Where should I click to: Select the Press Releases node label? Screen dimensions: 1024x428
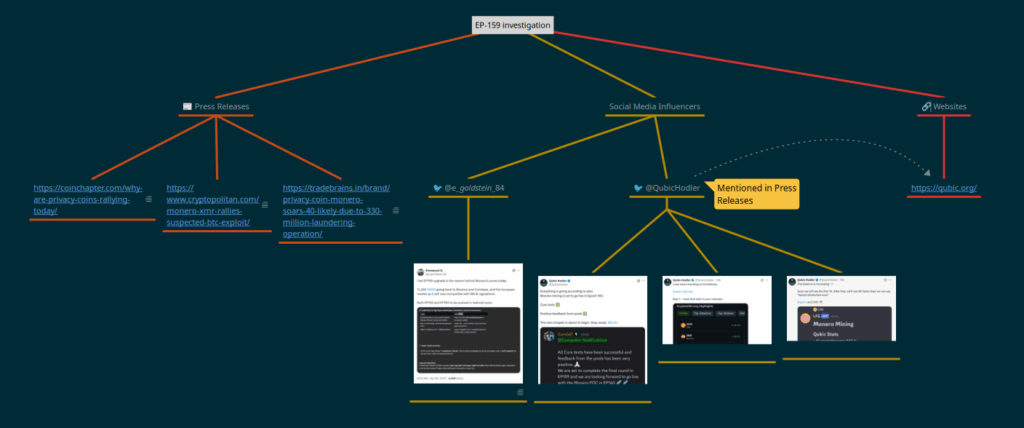221,106
